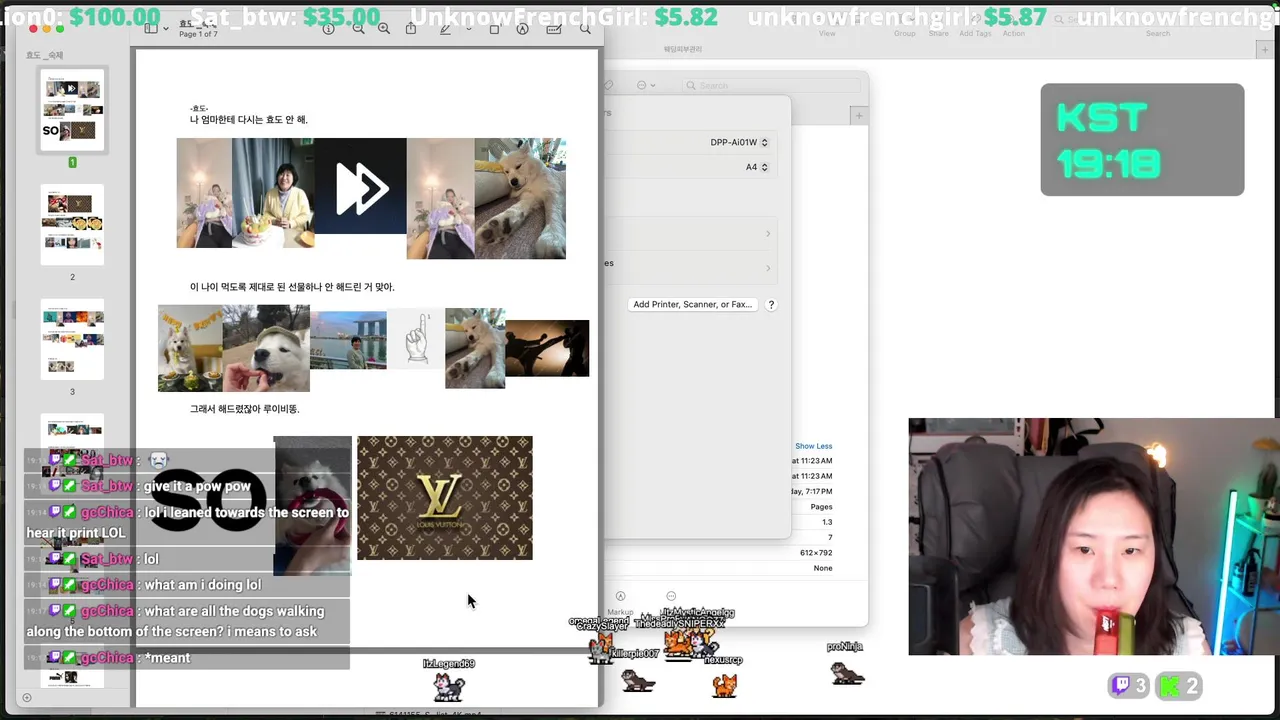Zoom in on the PDF page
Screen dimensions: 1280x720
pyautogui.click(x=384, y=29)
